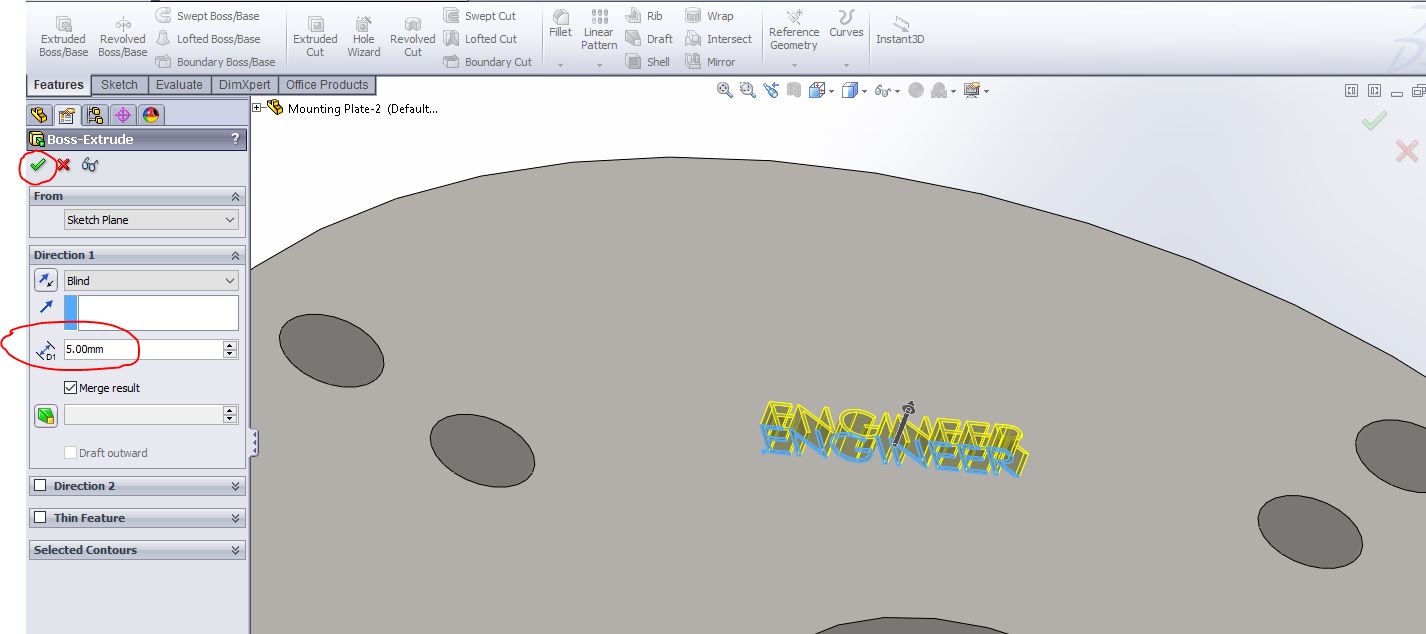Click Previous View icon

(771, 91)
